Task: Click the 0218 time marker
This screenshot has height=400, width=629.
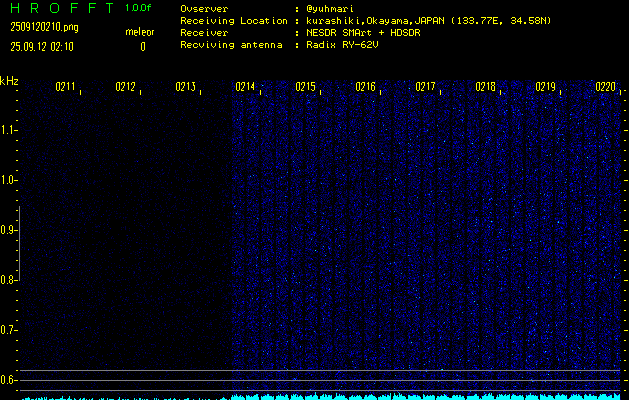Action: pyautogui.click(x=485, y=87)
